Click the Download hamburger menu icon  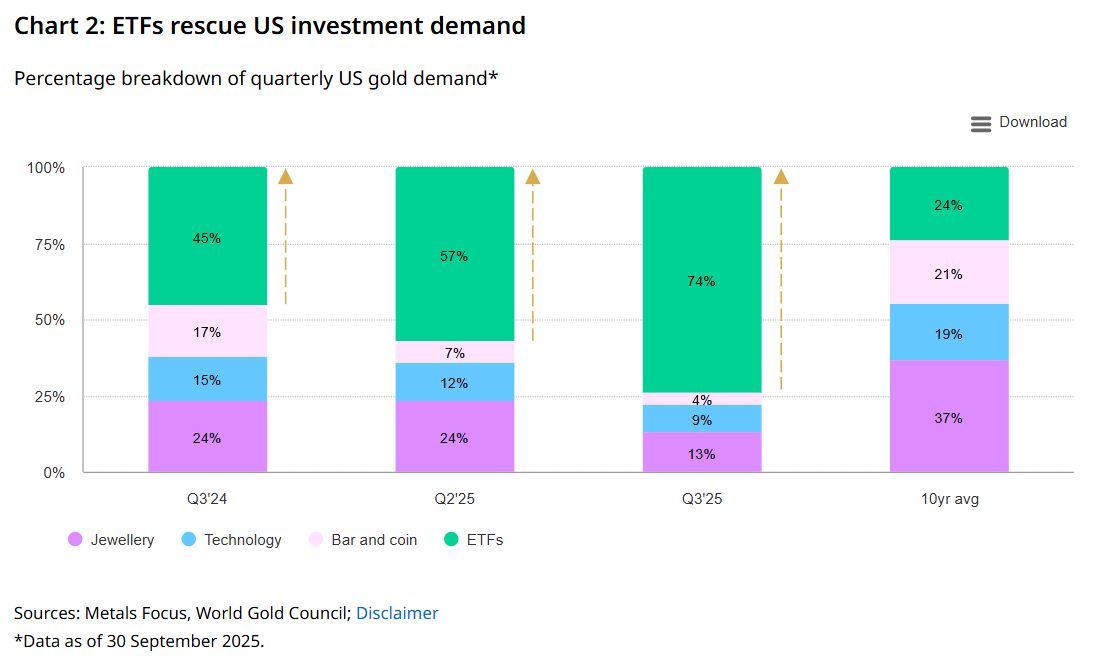click(x=981, y=123)
